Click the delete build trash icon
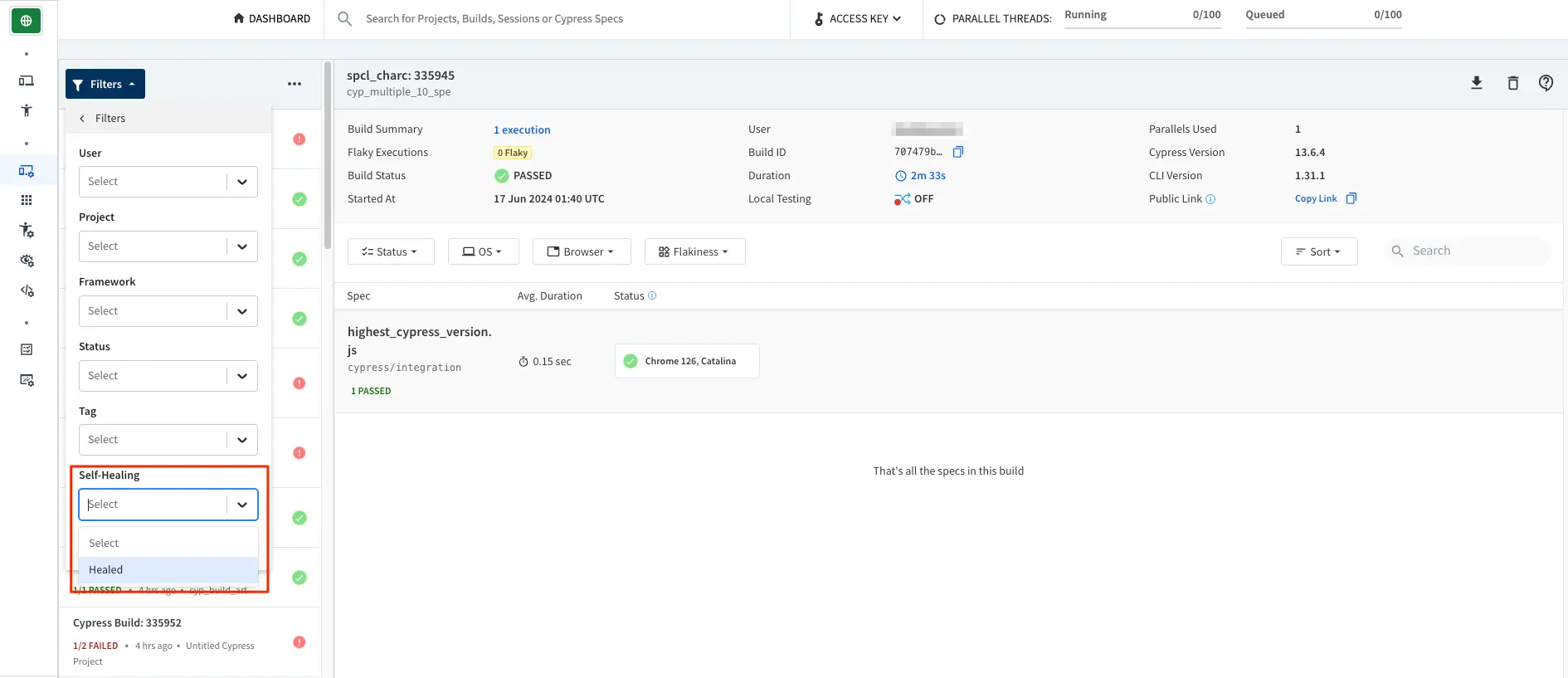The height and width of the screenshot is (678, 1568). tap(1512, 83)
